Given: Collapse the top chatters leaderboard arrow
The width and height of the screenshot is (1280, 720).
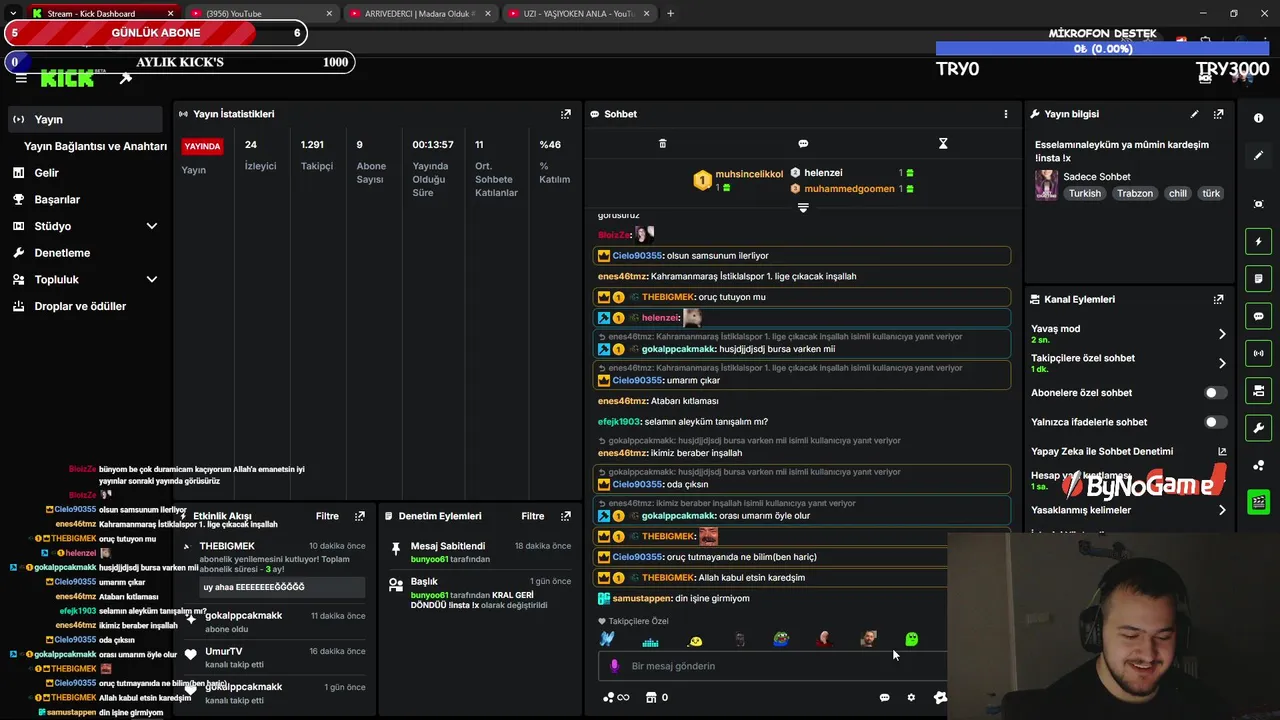Looking at the screenshot, I should point(803,208).
